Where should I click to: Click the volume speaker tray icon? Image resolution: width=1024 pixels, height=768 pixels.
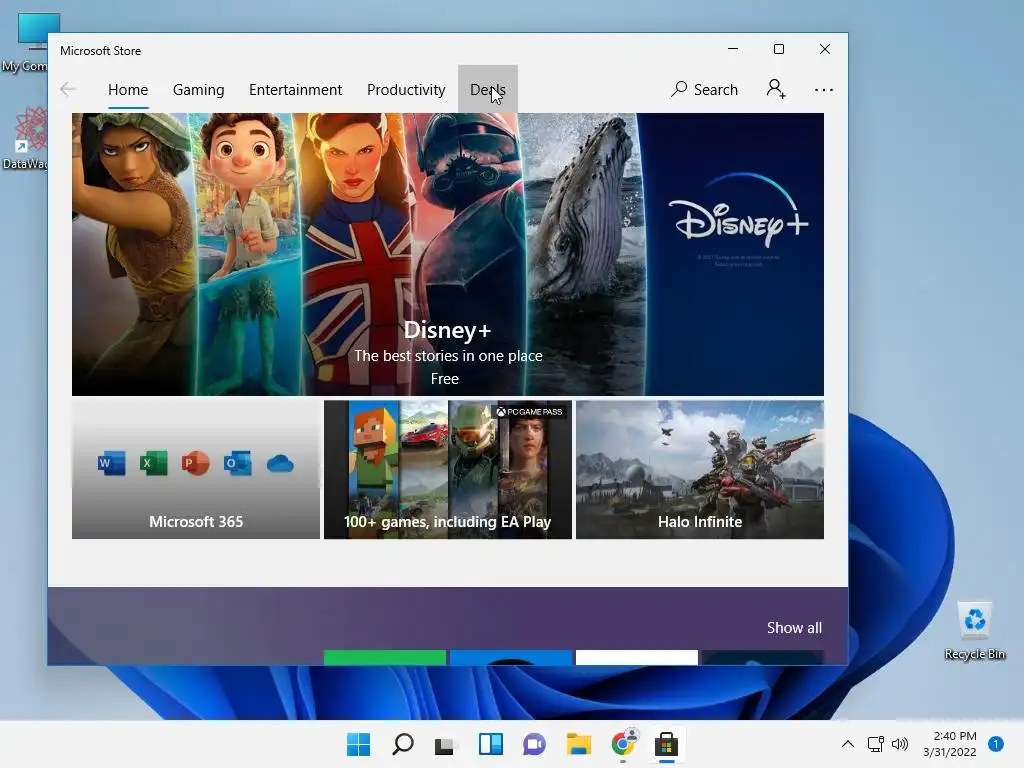(900, 744)
